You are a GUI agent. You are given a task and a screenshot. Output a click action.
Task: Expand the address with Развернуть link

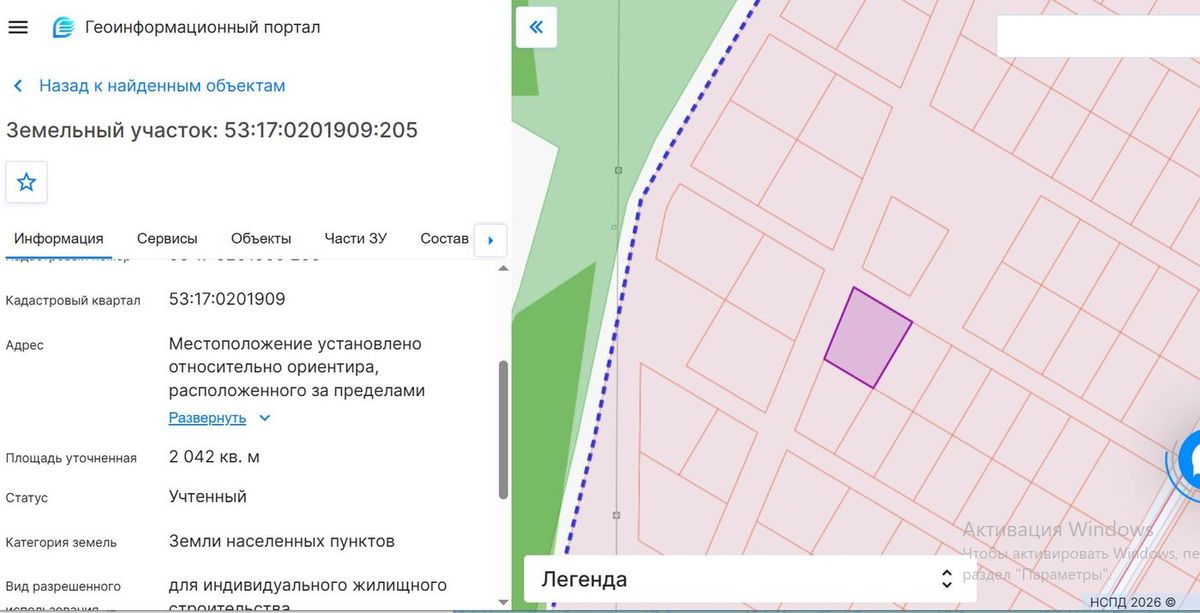220,417
